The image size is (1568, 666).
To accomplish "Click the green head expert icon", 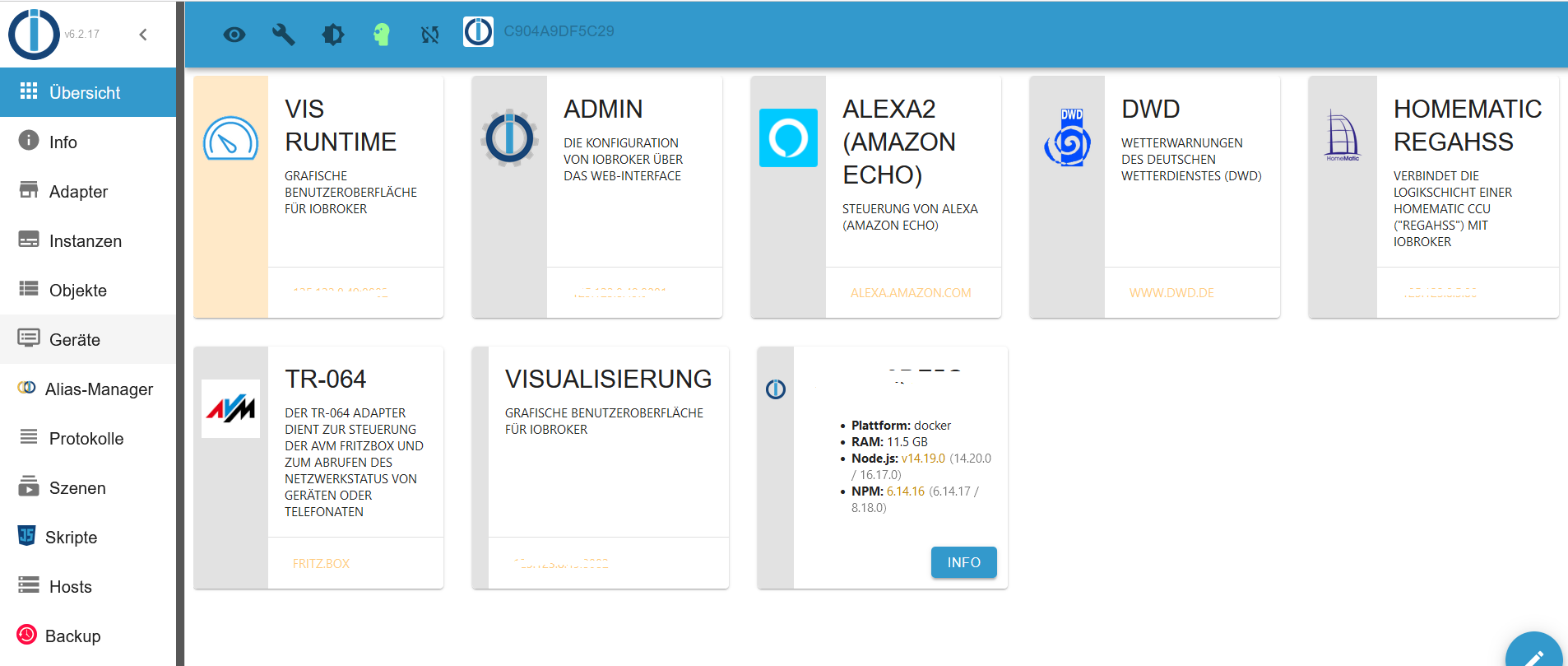I will (x=382, y=35).
